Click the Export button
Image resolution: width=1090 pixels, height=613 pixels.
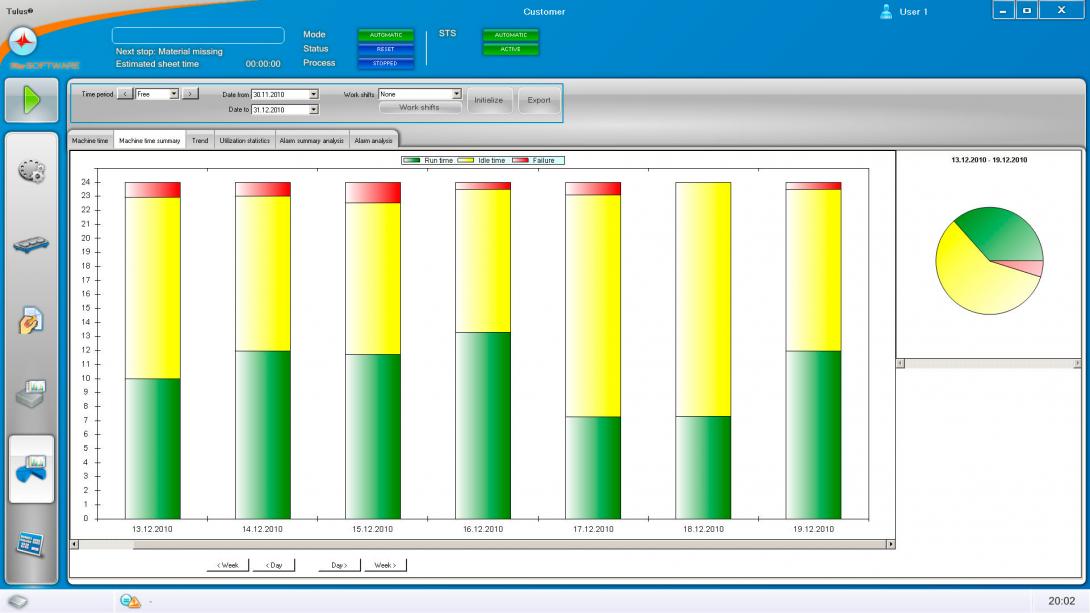pos(539,100)
